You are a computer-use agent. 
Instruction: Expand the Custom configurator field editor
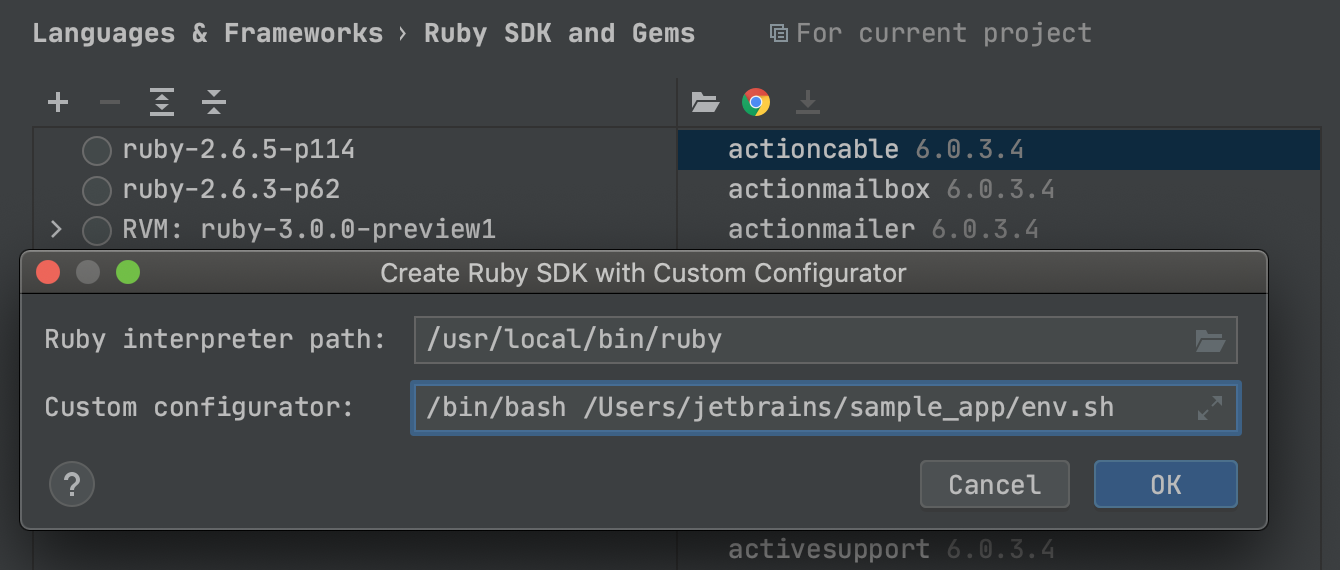click(x=1210, y=408)
